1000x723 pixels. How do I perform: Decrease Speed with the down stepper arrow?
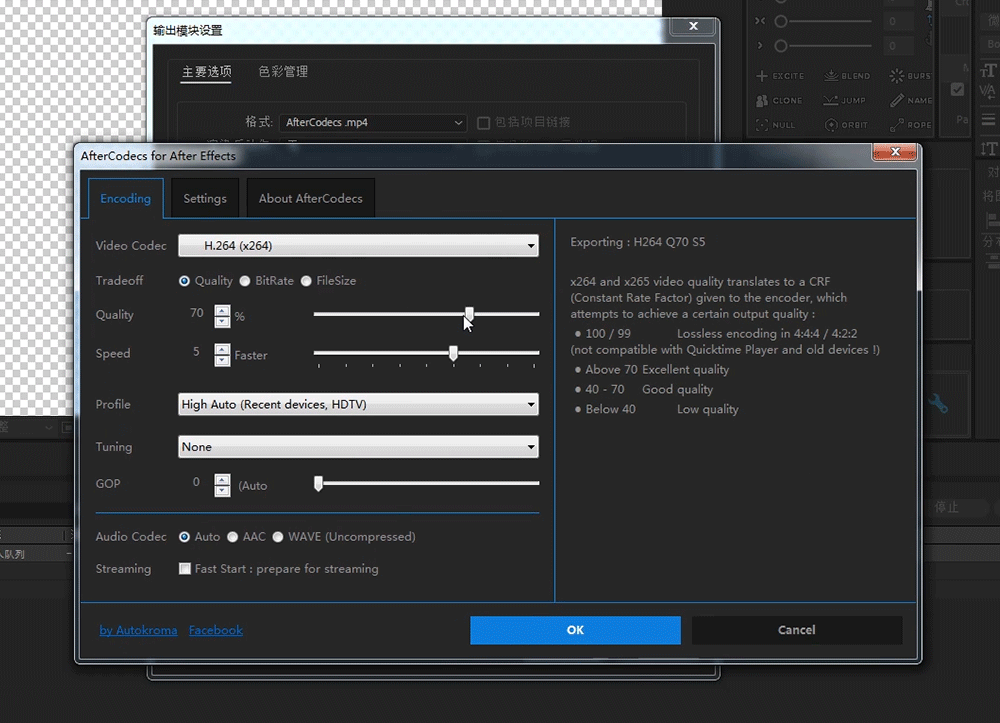tap(222, 361)
